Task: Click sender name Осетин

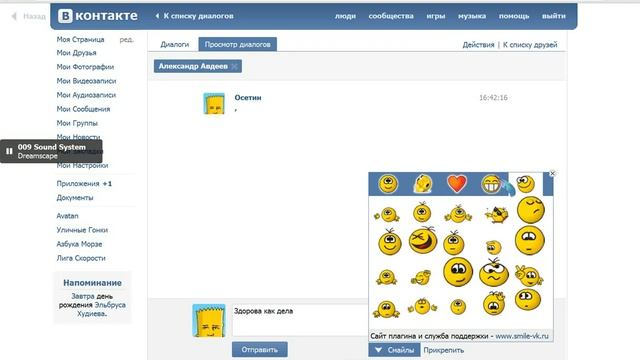Action: pos(248,98)
